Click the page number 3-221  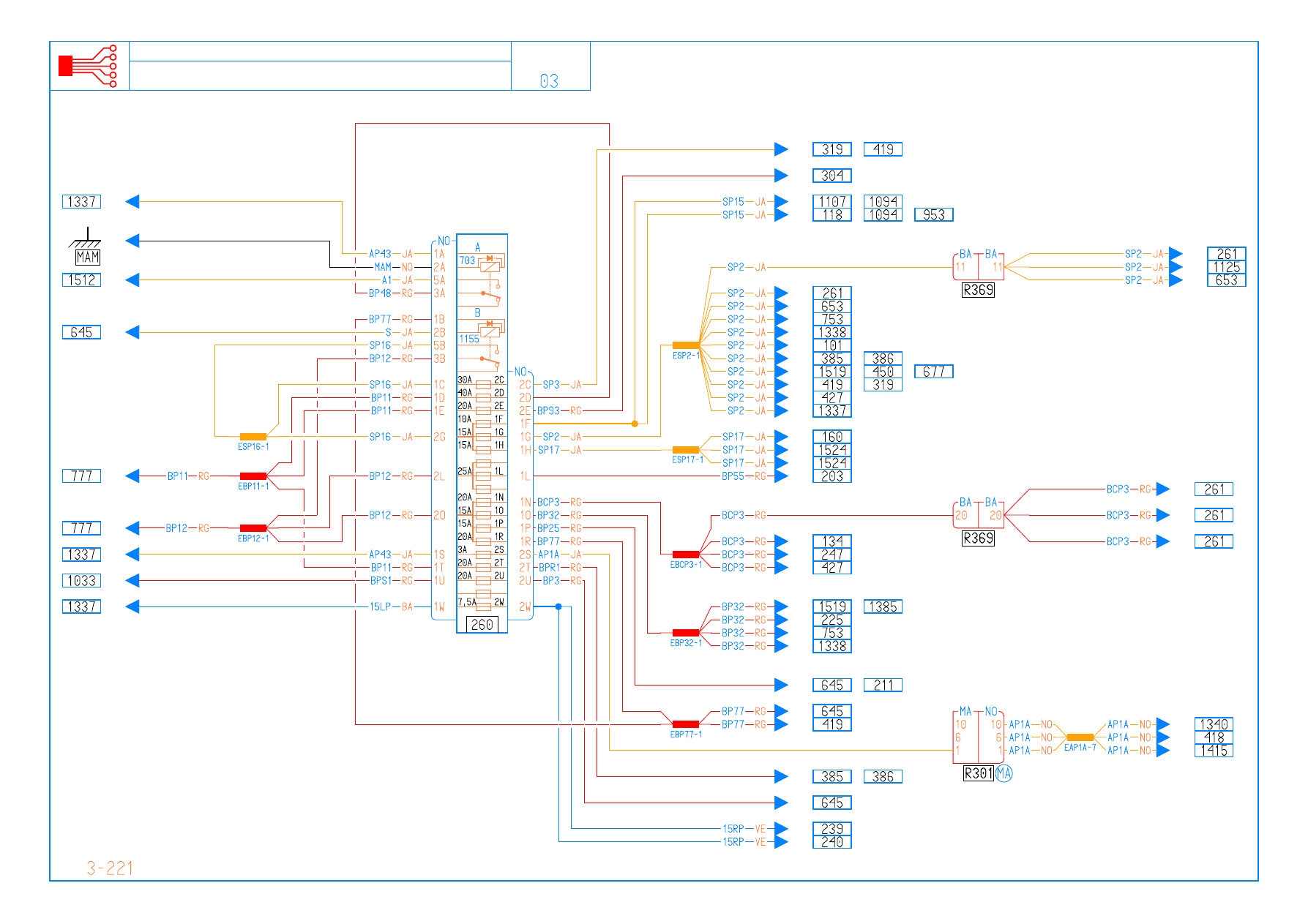pyautogui.click(x=110, y=868)
